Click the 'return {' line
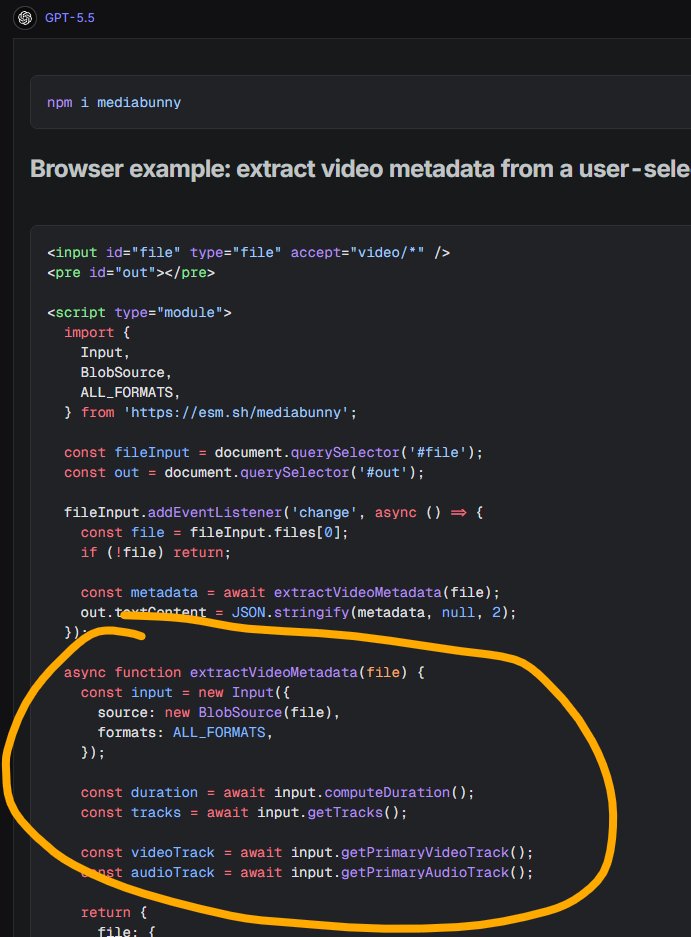The image size is (691, 937). pyautogui.click(x=114, y=913)
